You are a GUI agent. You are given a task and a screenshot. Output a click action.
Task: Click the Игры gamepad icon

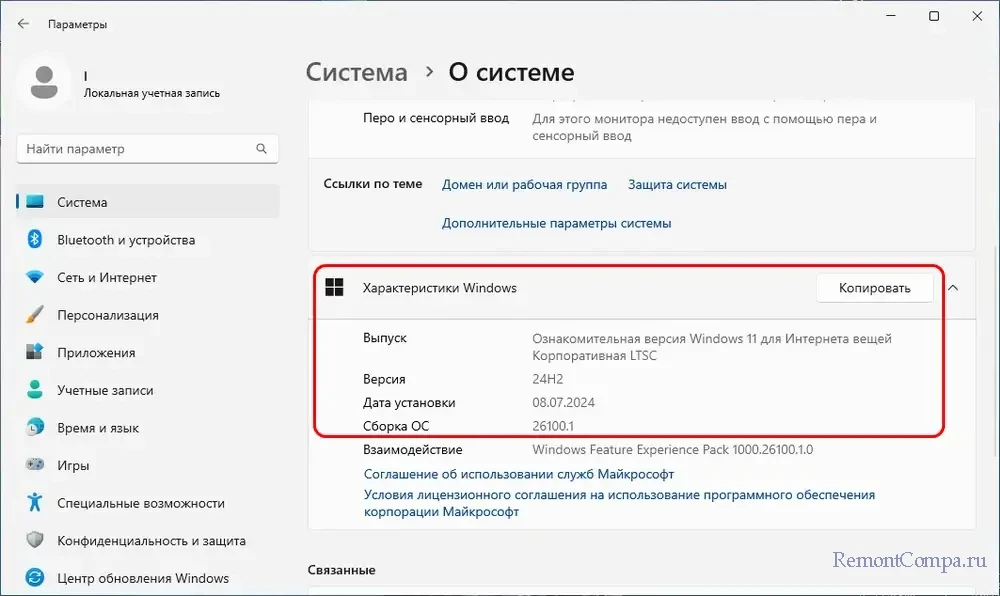[34, 465]
